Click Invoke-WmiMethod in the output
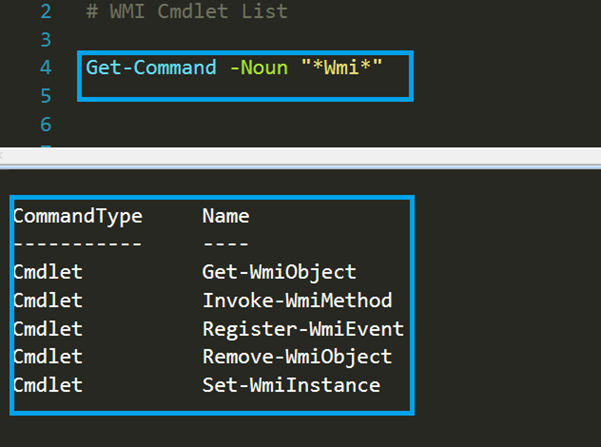Viewport: 601px width, 447px height. point(297,300)
